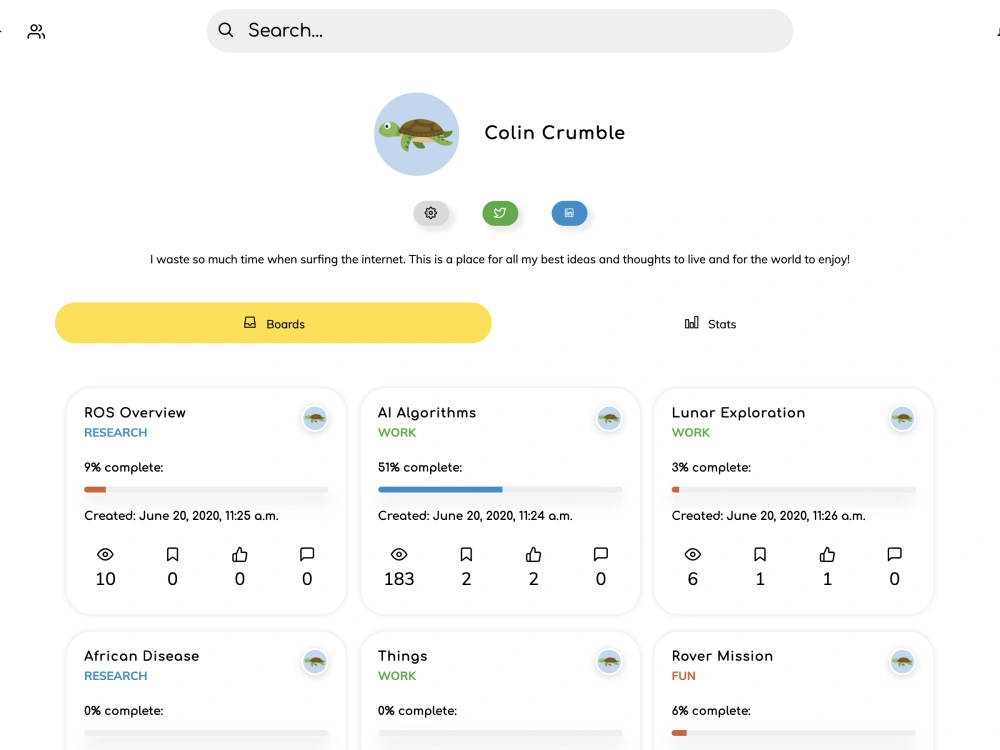The image size is (1000, 750).
Task: Click turtle avatar on AI Algorithms card
Action: pyautogui.click(x=609, y=418)
